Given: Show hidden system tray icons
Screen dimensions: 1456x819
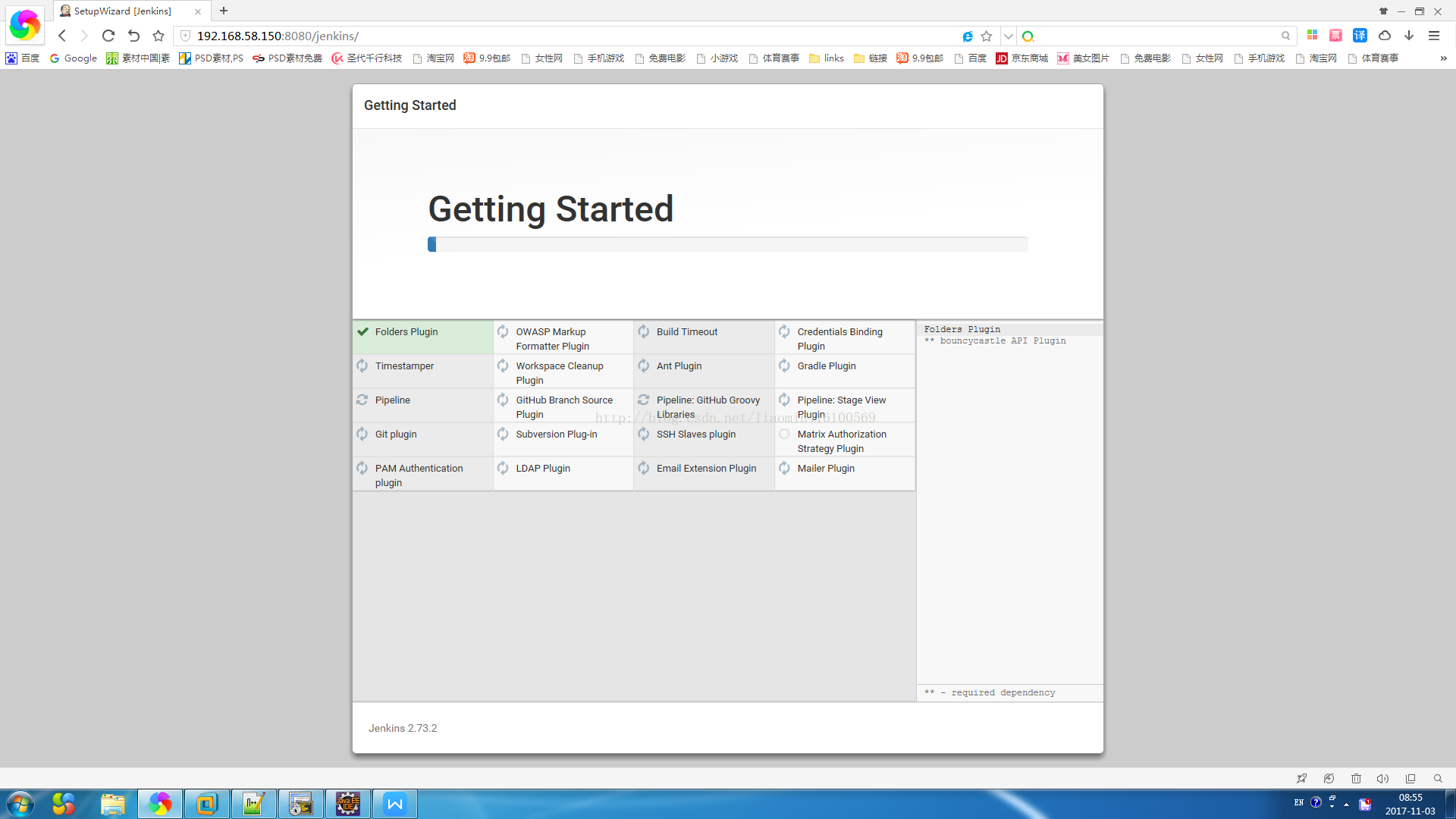Looking at the screenshot, I should [x=1346, y=804].
